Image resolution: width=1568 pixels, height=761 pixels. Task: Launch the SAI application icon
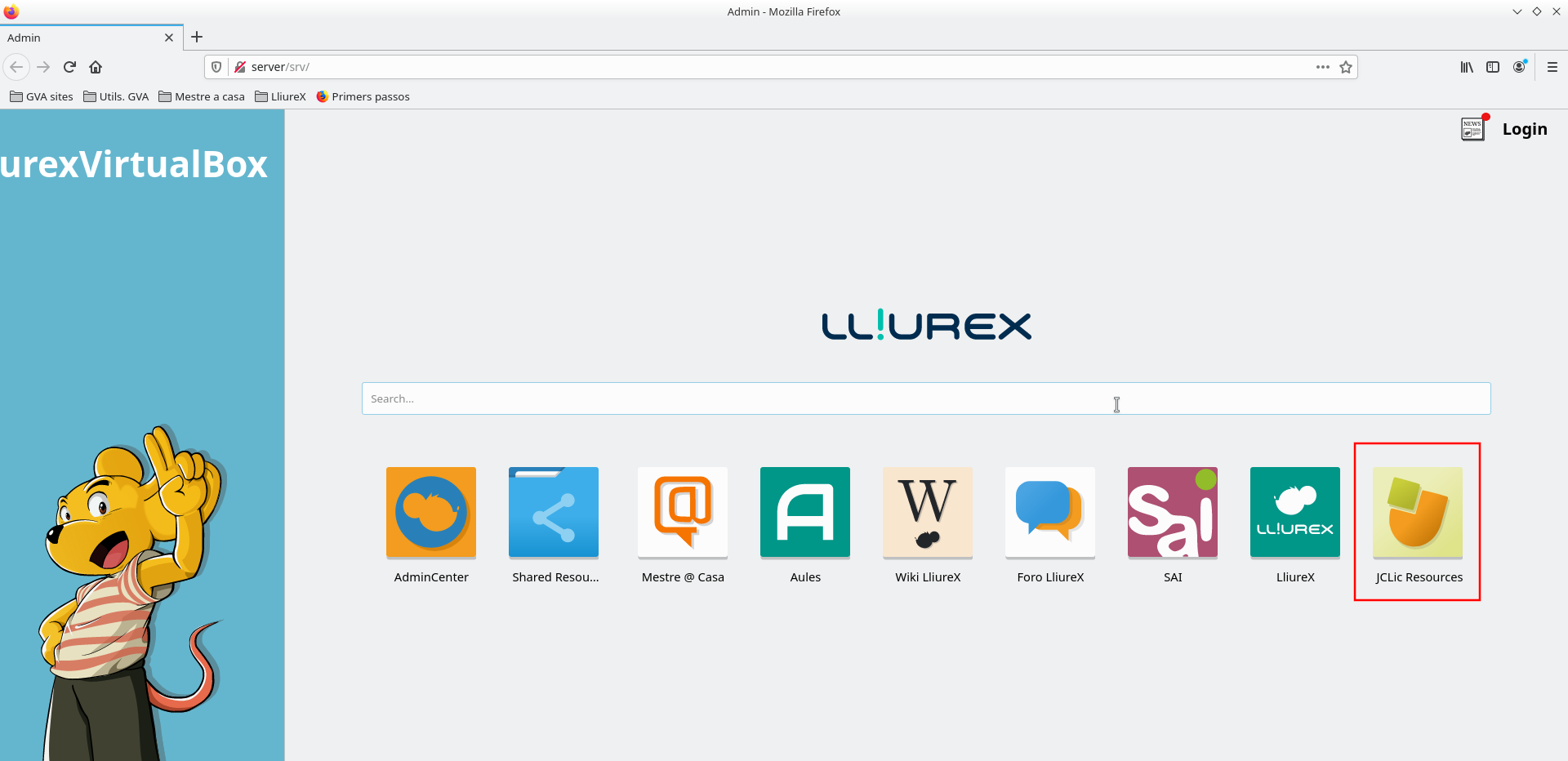point(1172,512)
